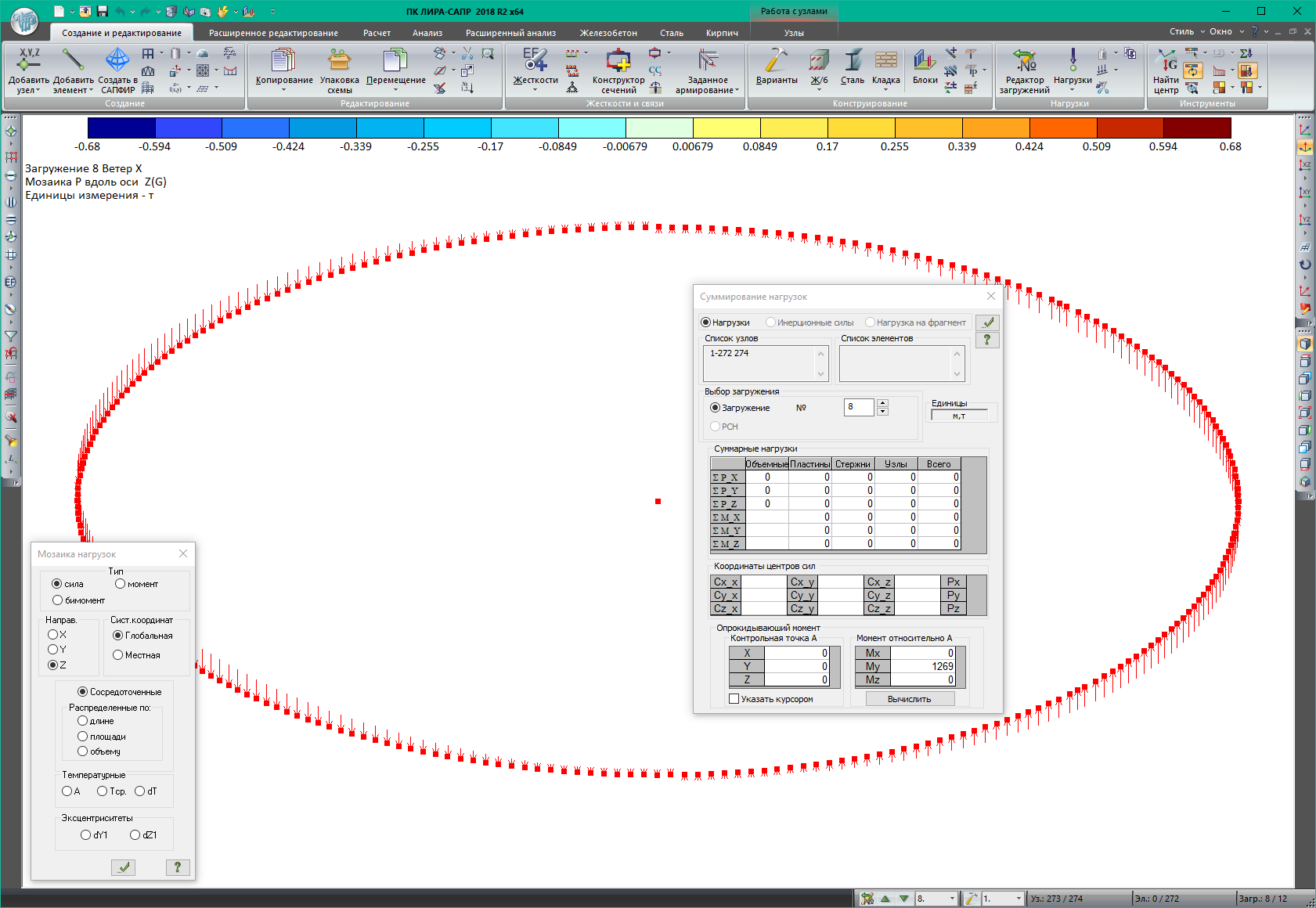Enable the Указать курсором checkbox

pyautogui.click(x=734, y=699)
